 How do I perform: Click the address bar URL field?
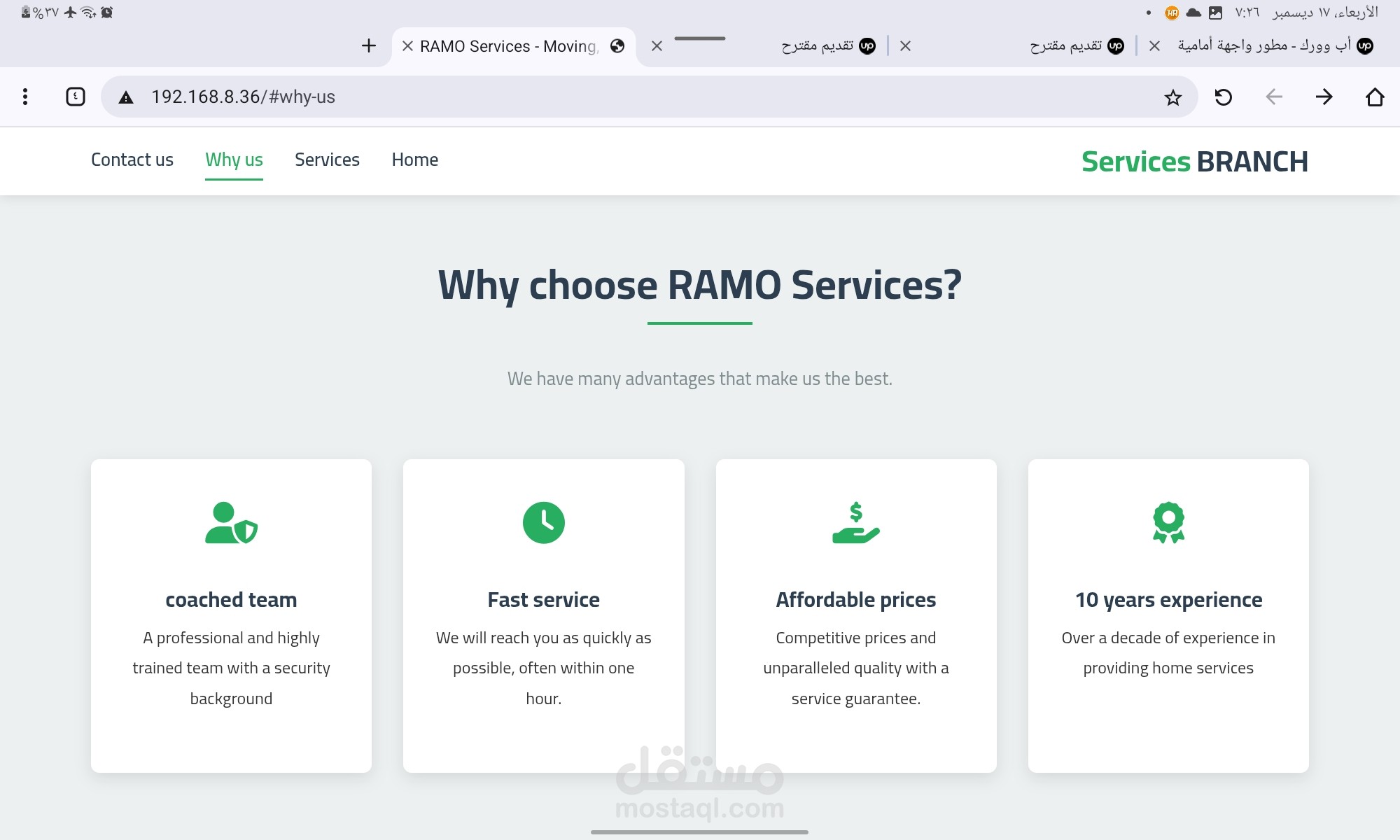click(x=630, y=97)
